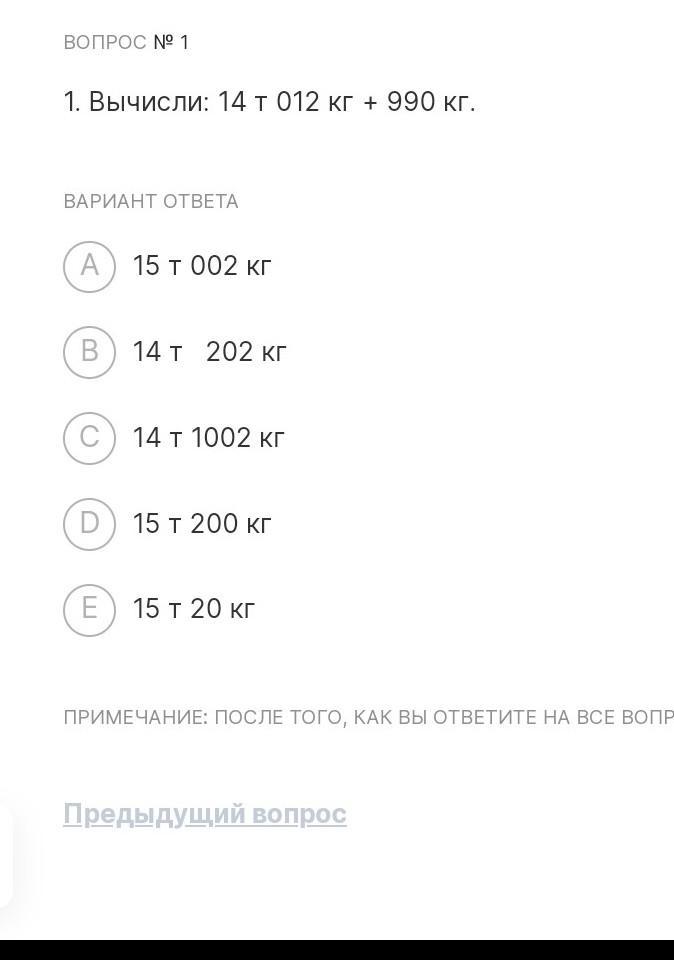674x960 pixels.
Task: Select answer option B circle
Action: pos(89,352)
